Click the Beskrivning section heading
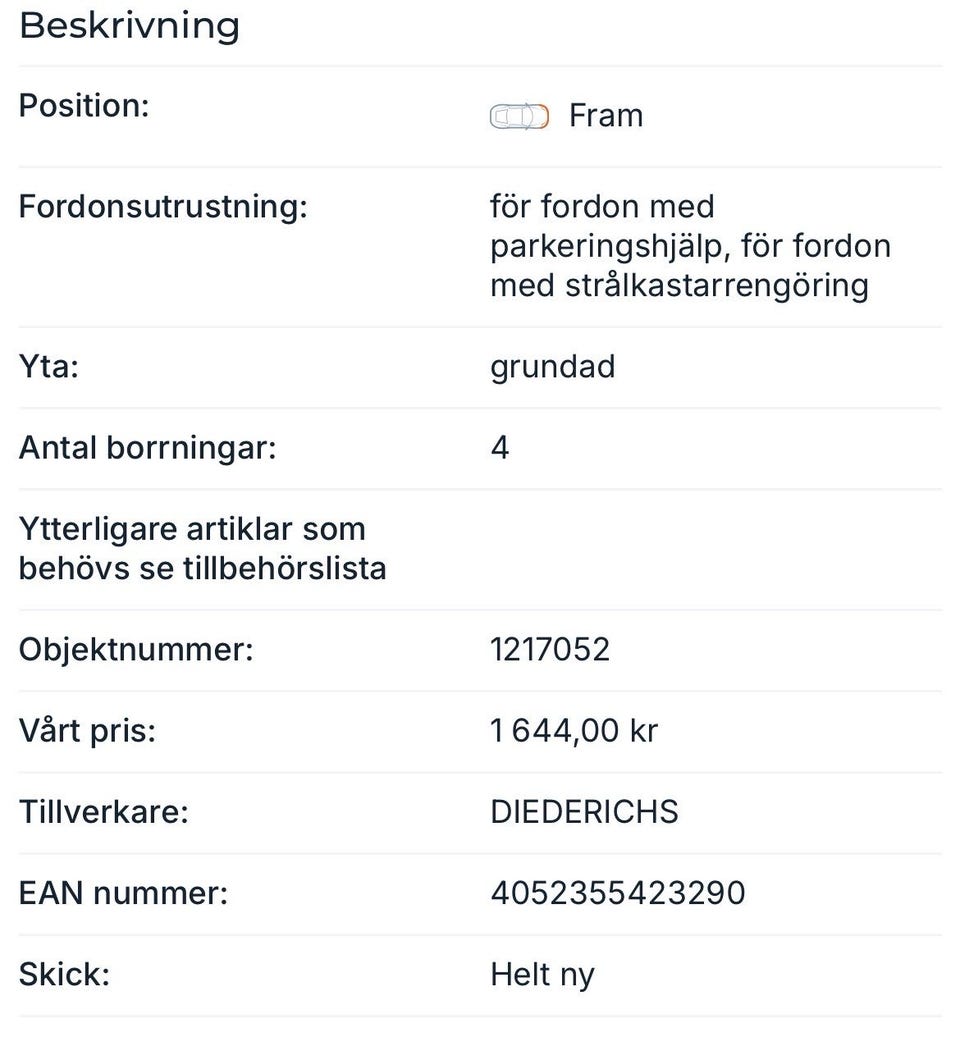Viewport: 960px width, 1037px height. click(x=130, y=26)
